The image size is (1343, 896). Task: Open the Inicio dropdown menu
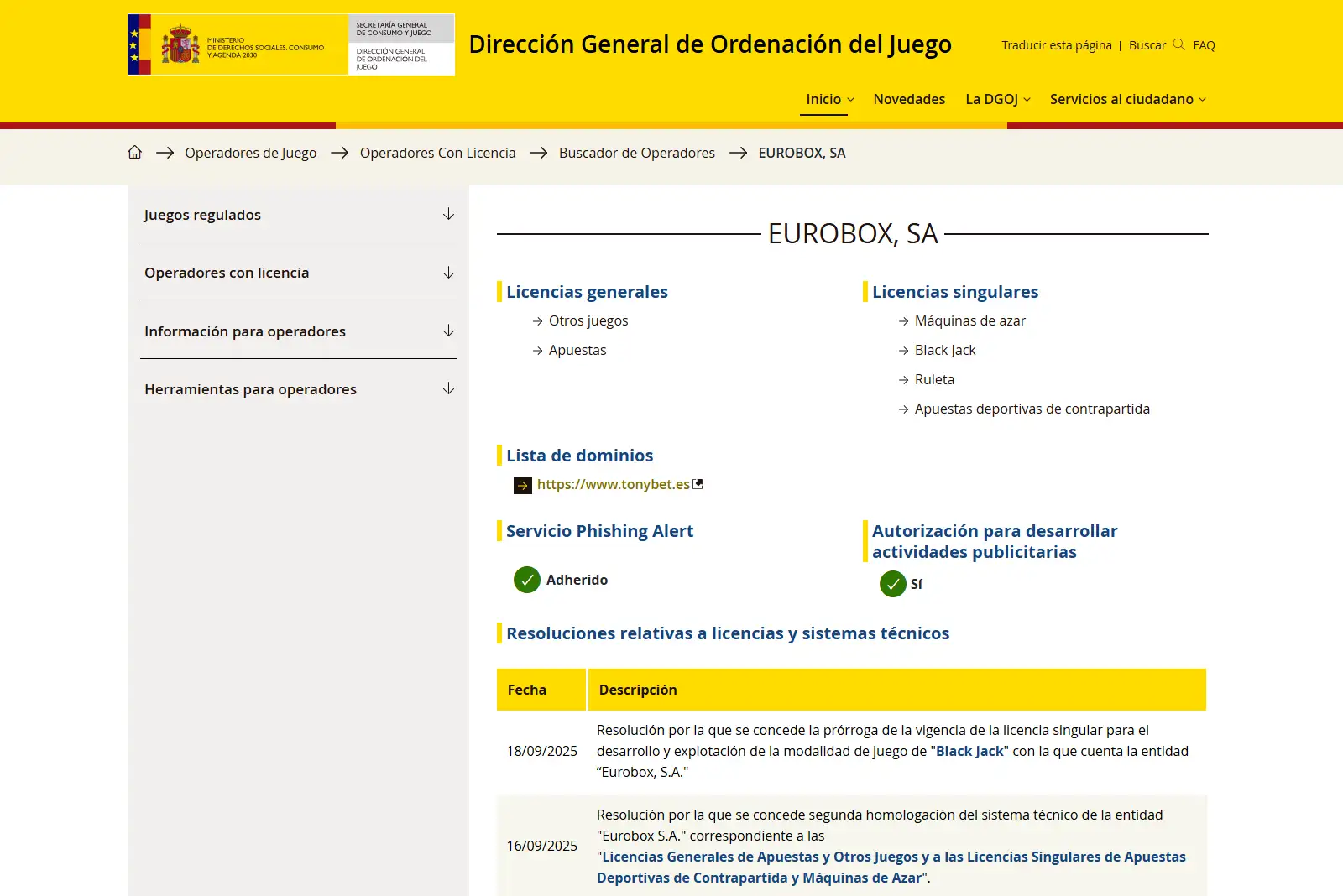pos(830,99)
